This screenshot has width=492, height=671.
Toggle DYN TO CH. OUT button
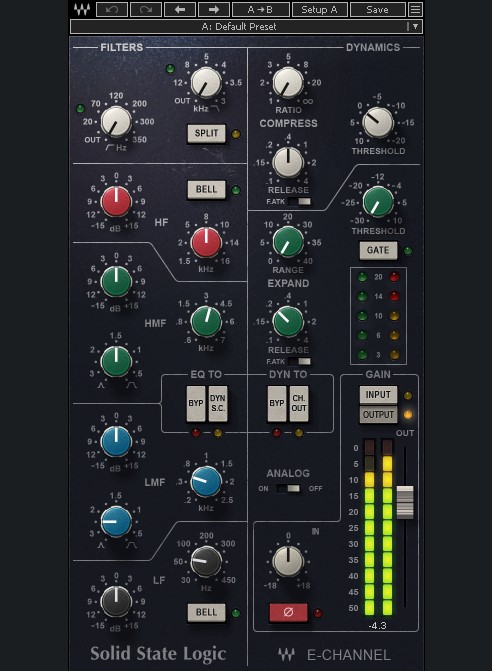click(x=299, y=403)
